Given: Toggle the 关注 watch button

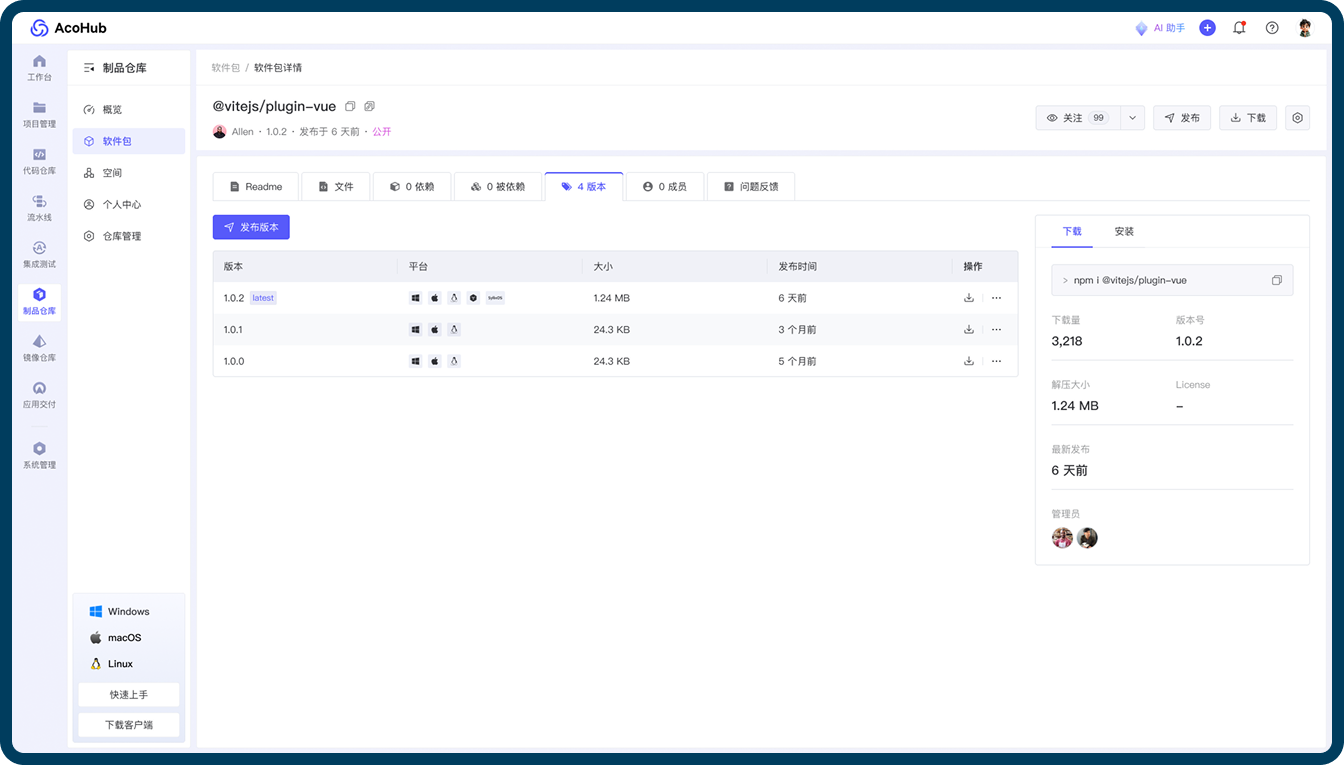Looking at the screenshot, I should [x=1078, y=118].
